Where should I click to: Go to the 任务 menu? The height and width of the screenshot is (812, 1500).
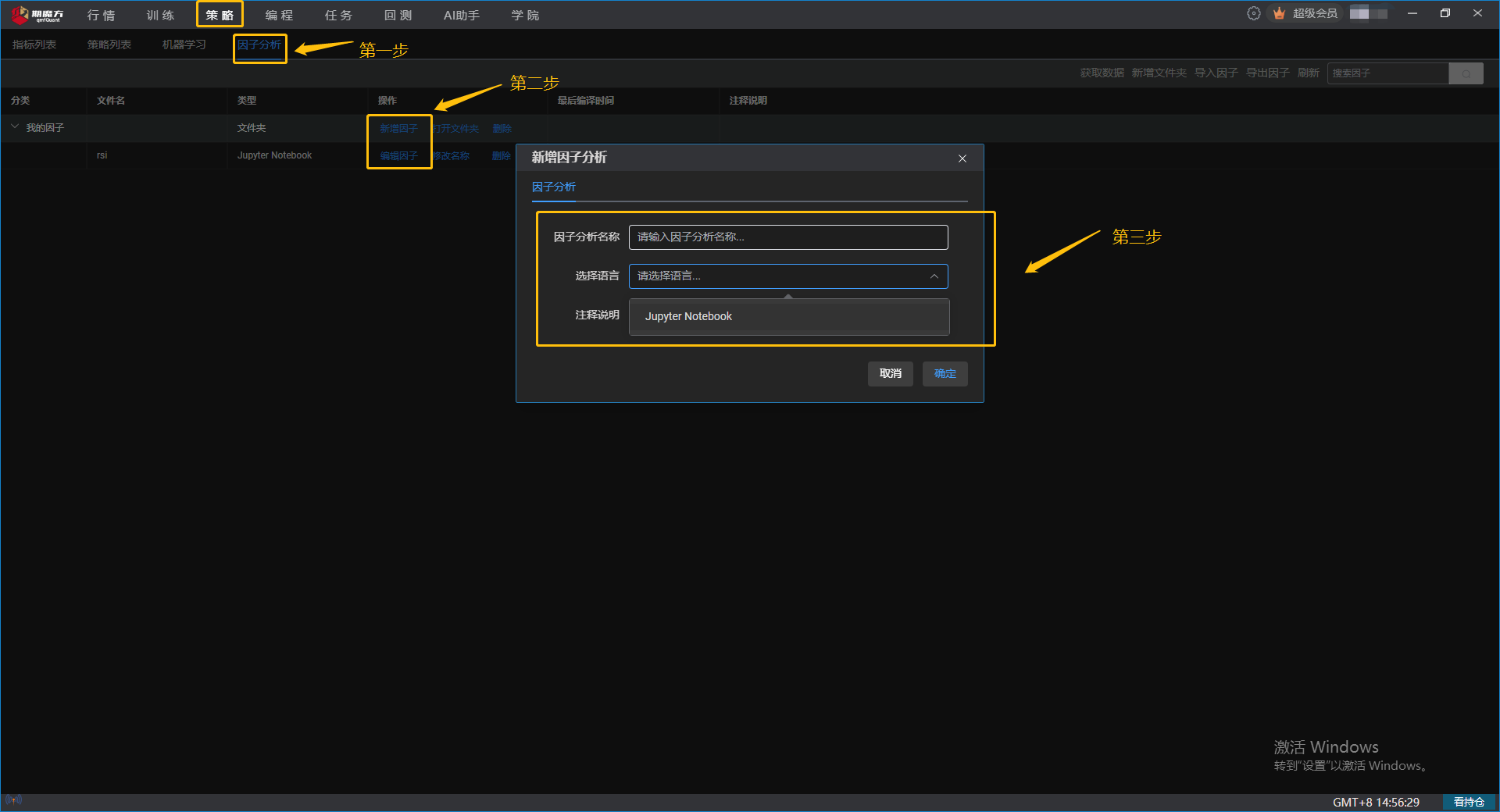click(338, 15)
